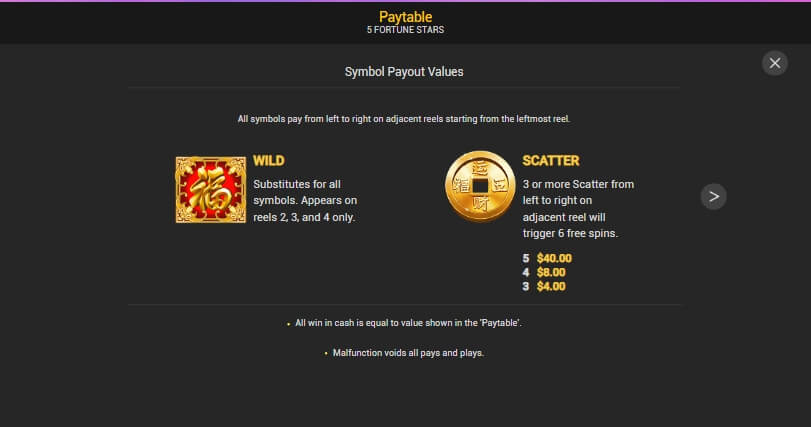
Task: Select the $4.00 payout for 3 scatters
Action: 551,286
